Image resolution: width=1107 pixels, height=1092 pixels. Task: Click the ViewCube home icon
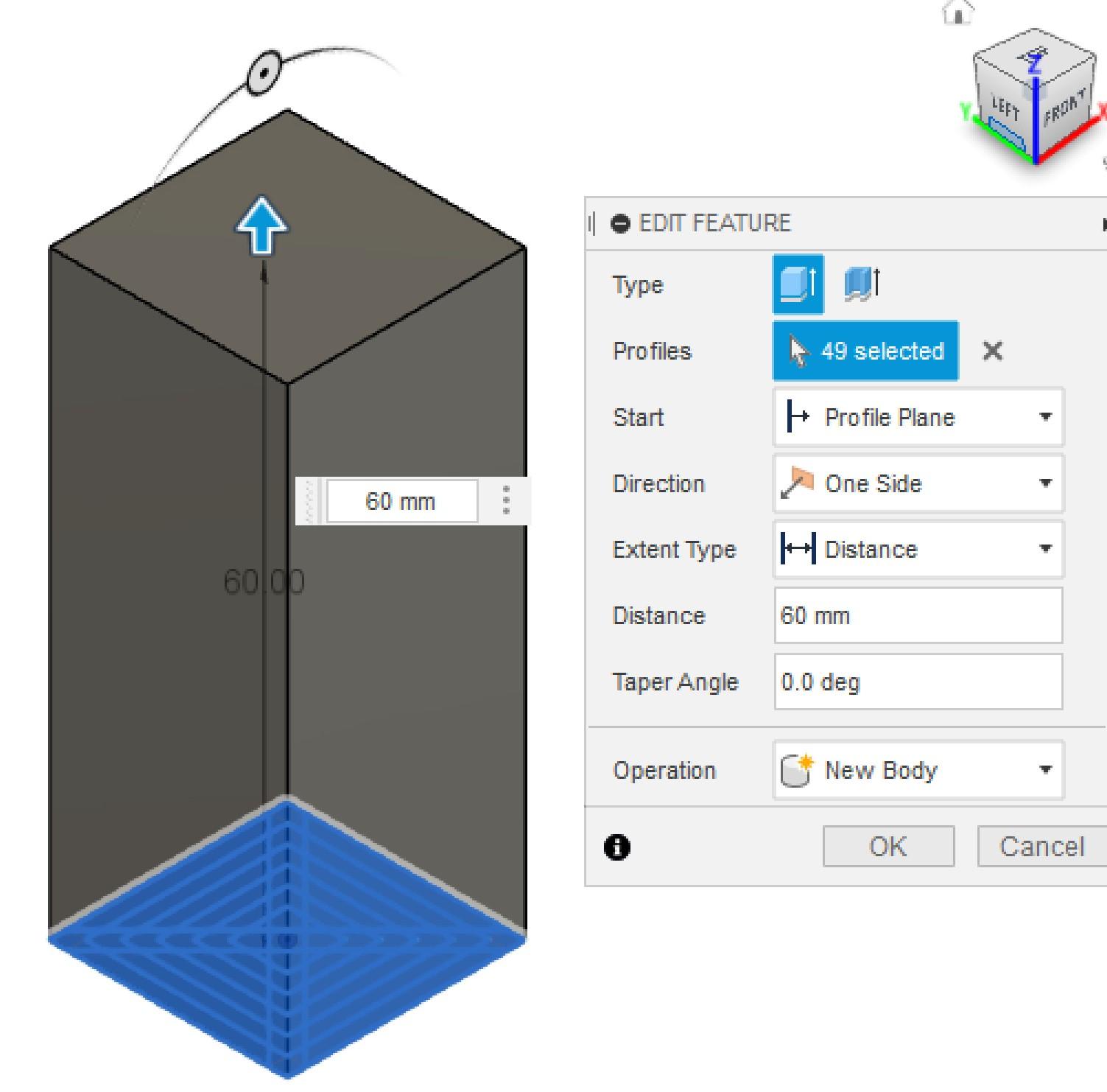tap(958, 11)
